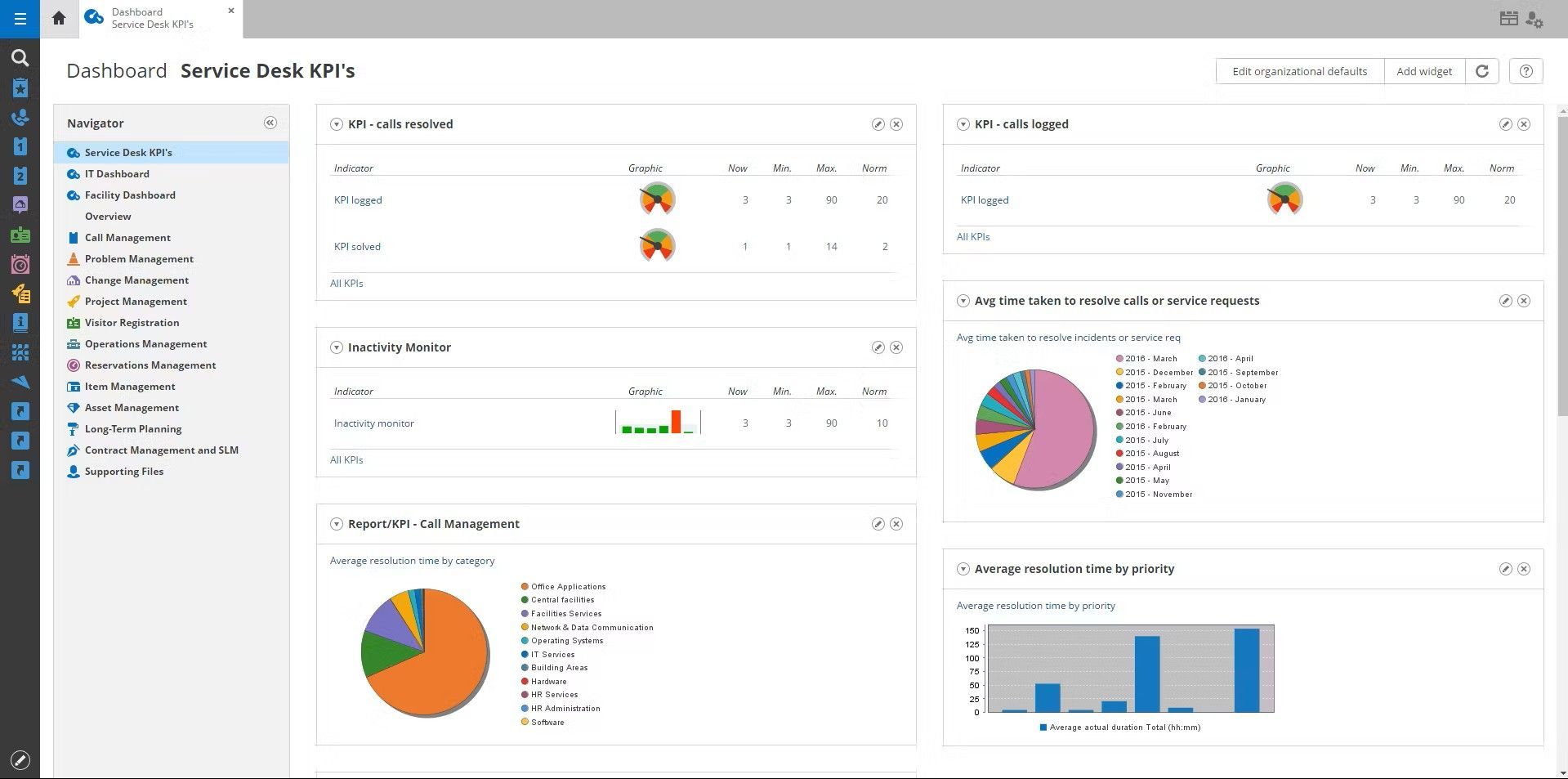
Task: Open the hamburger menu top left
Action: tap(20, 18)
